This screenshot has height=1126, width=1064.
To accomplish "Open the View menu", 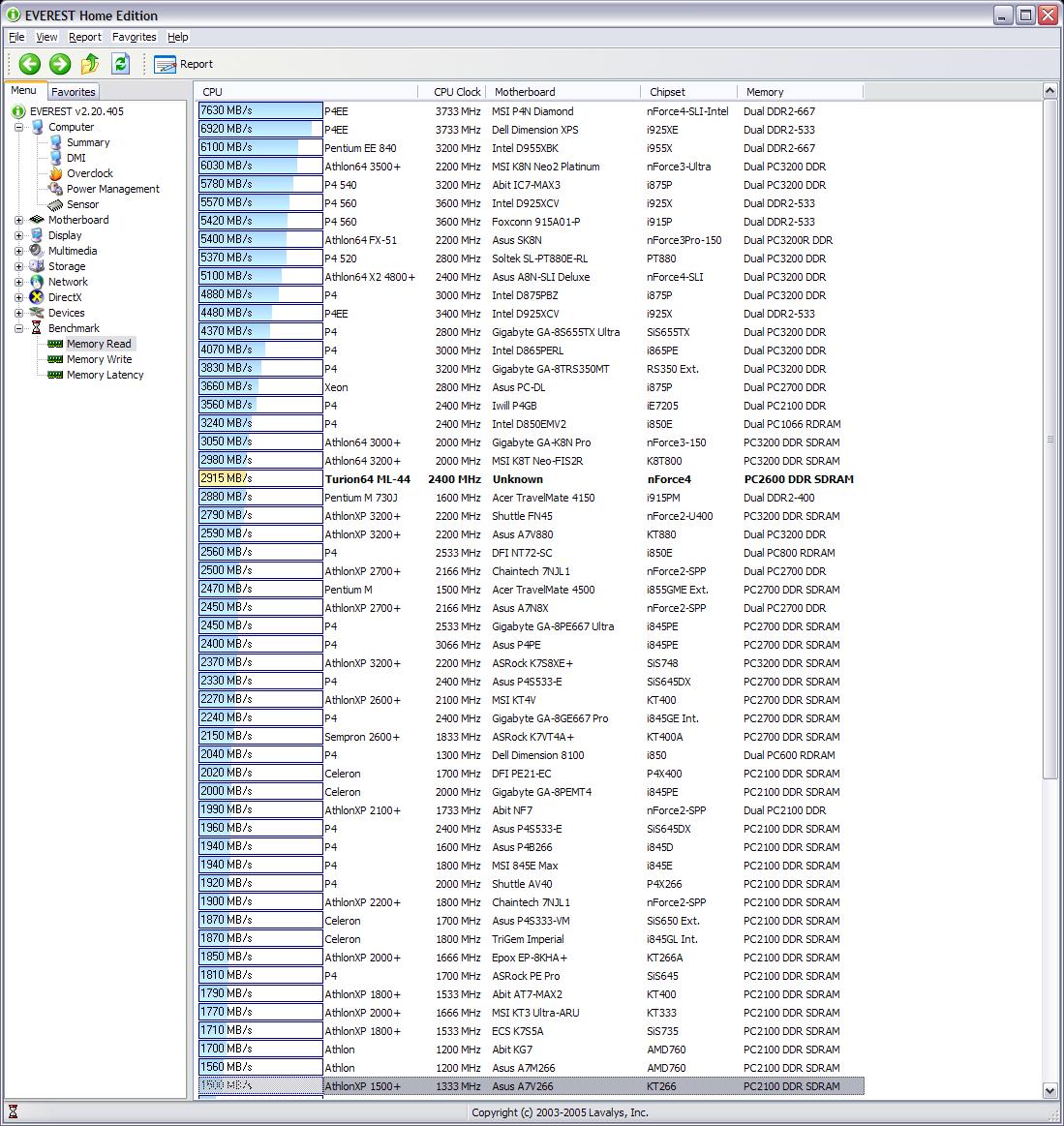I will pyautogui.click(x=46, y=37).
